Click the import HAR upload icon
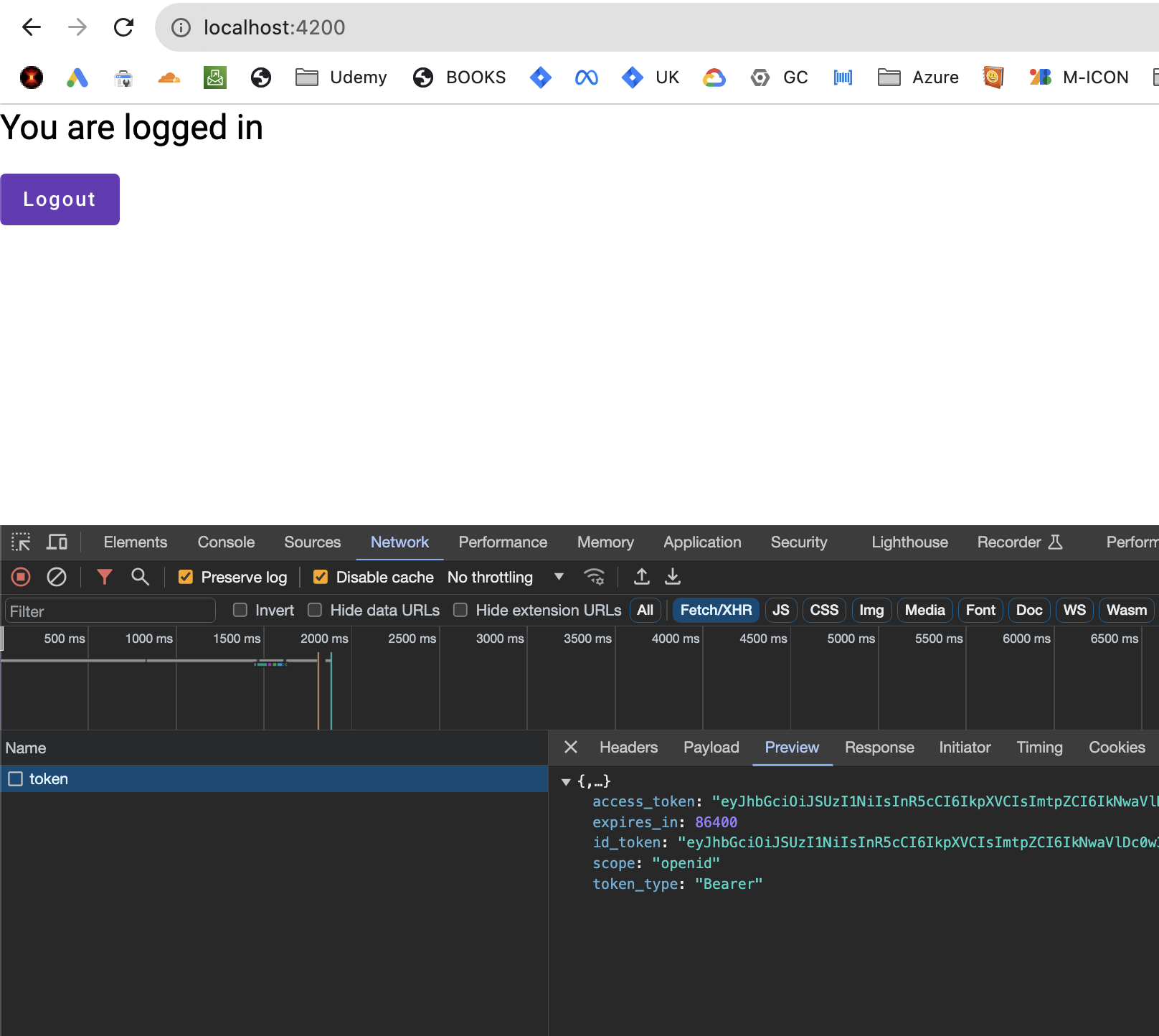 pos(642,577)
